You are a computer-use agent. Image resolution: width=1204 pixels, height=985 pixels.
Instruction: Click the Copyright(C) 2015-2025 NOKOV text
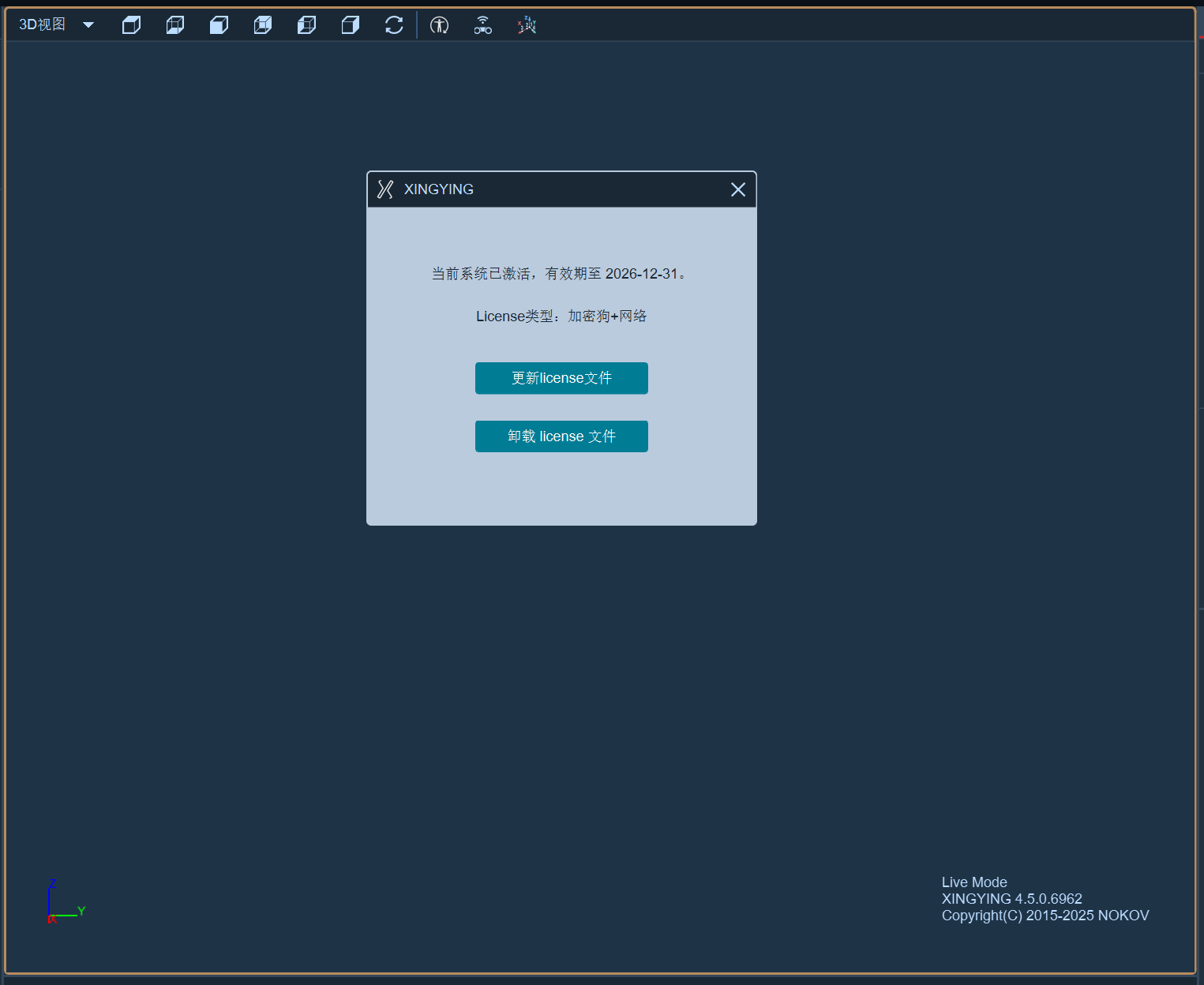click(x=1045, y=916)
